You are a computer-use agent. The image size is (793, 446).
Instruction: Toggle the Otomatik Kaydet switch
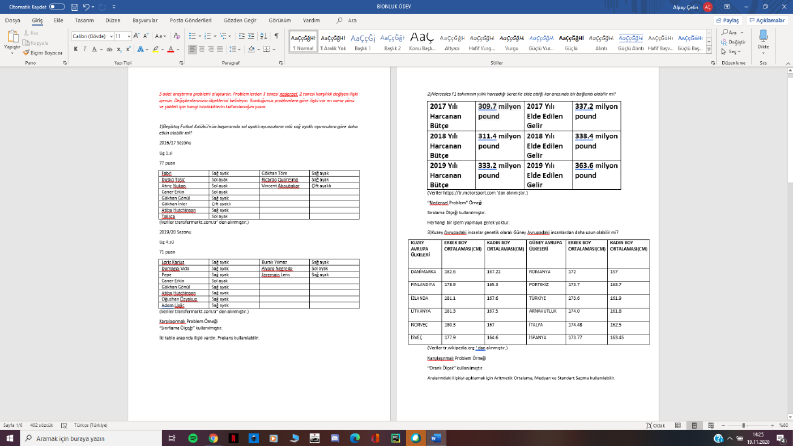[x=57, y=7]
